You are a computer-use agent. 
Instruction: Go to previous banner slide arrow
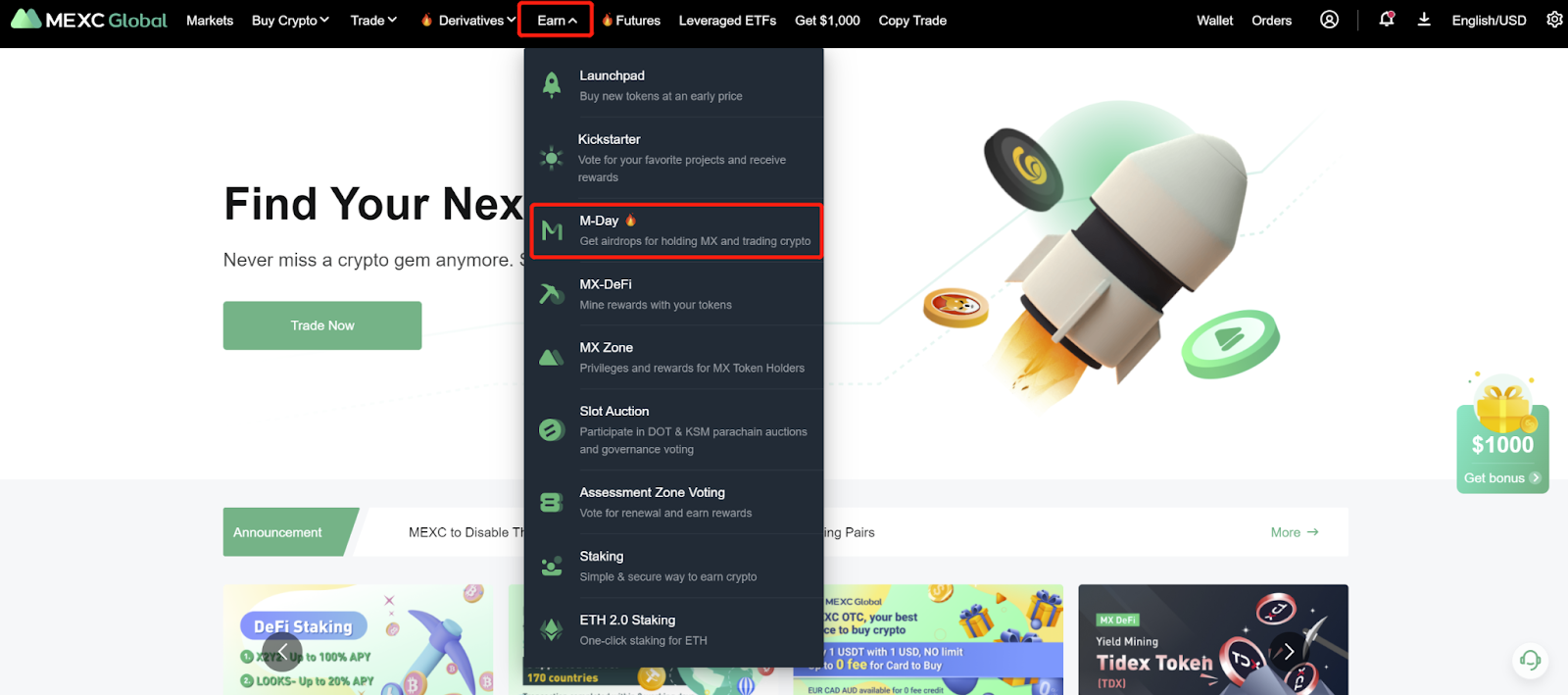(282, 652)
